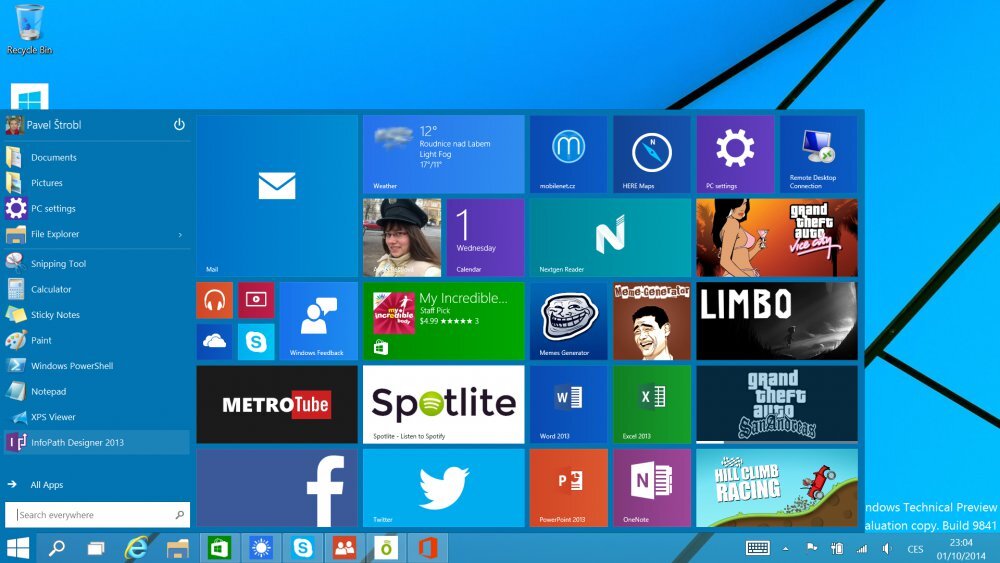Screen dimensions: 1000x563
Task: Launch the Memes Generator trollface tile
Action: tap(568, 321)
